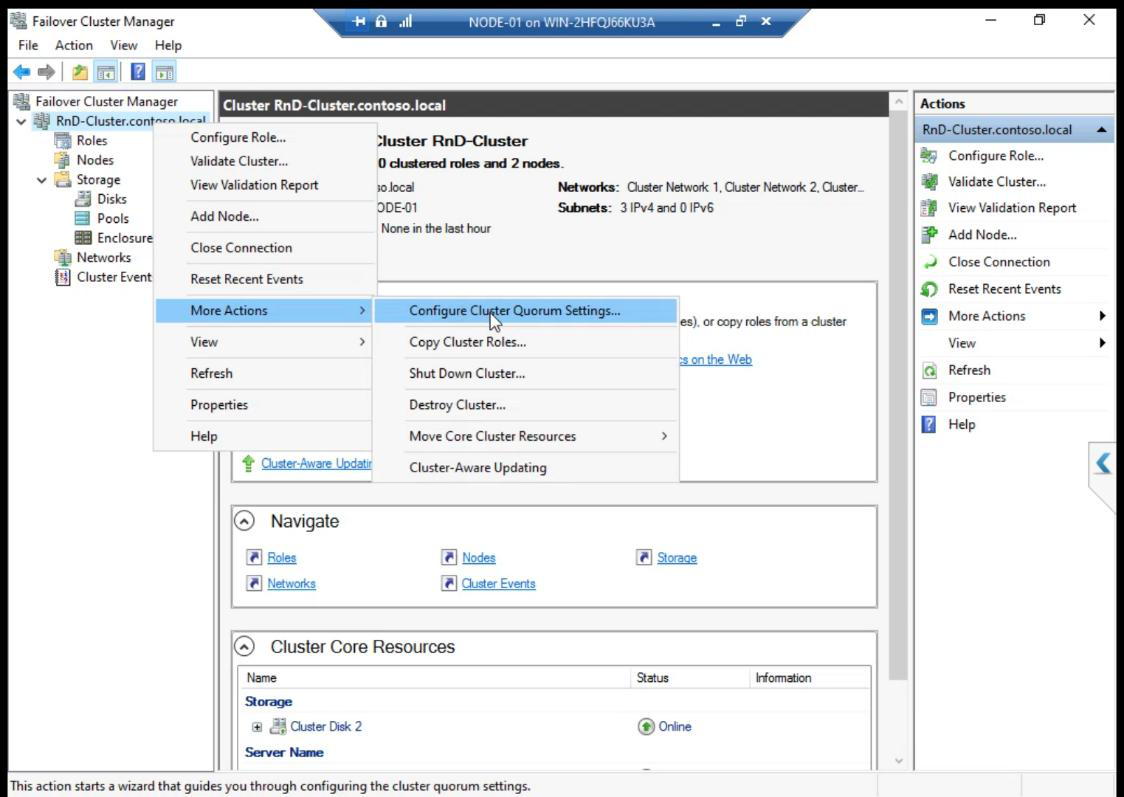Follow the Roles link under Navigate

pyautogui.click(x=282, y=558)
